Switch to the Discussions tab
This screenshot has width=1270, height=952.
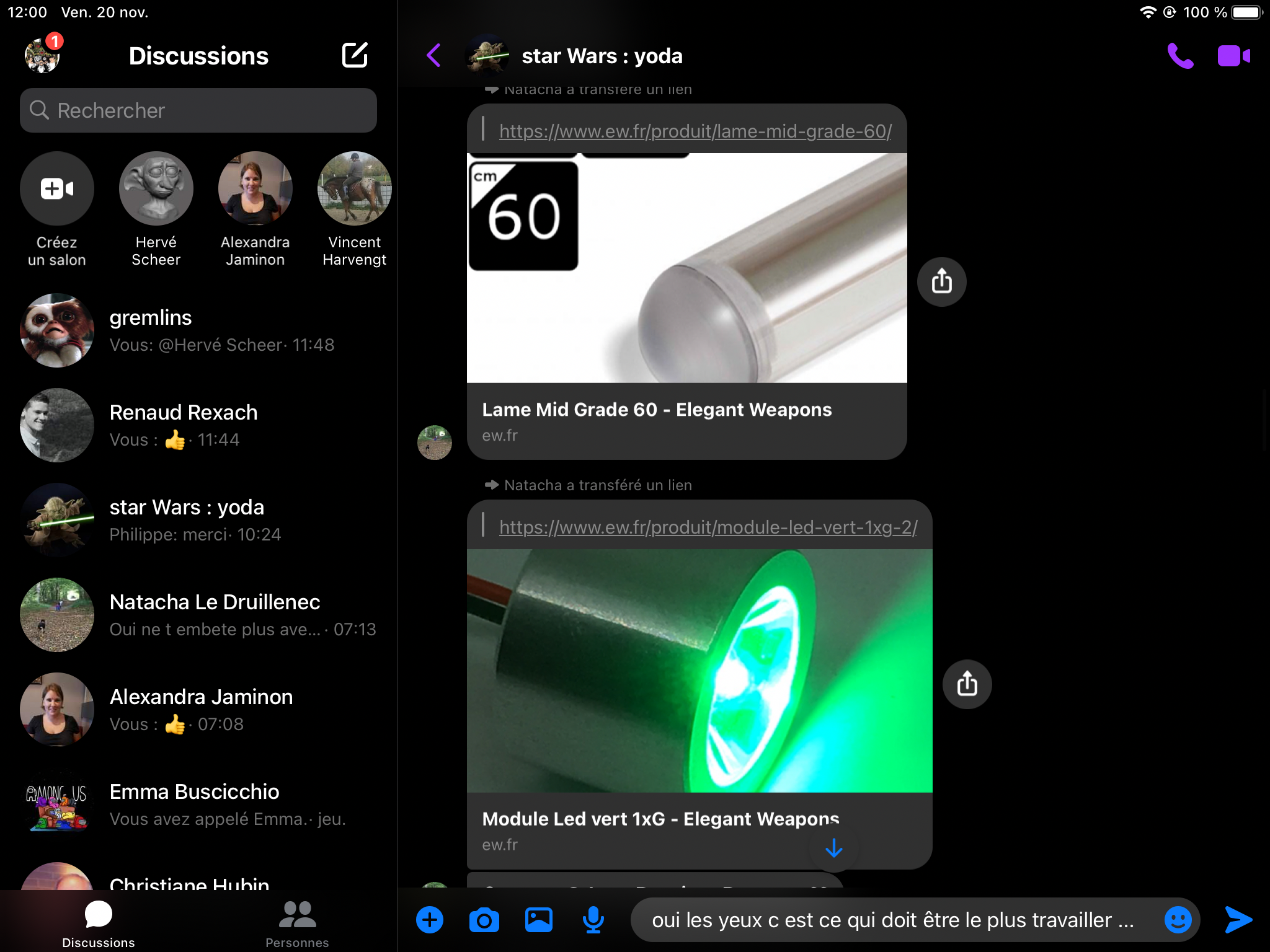pyautogui.click(x=98, y=923)
